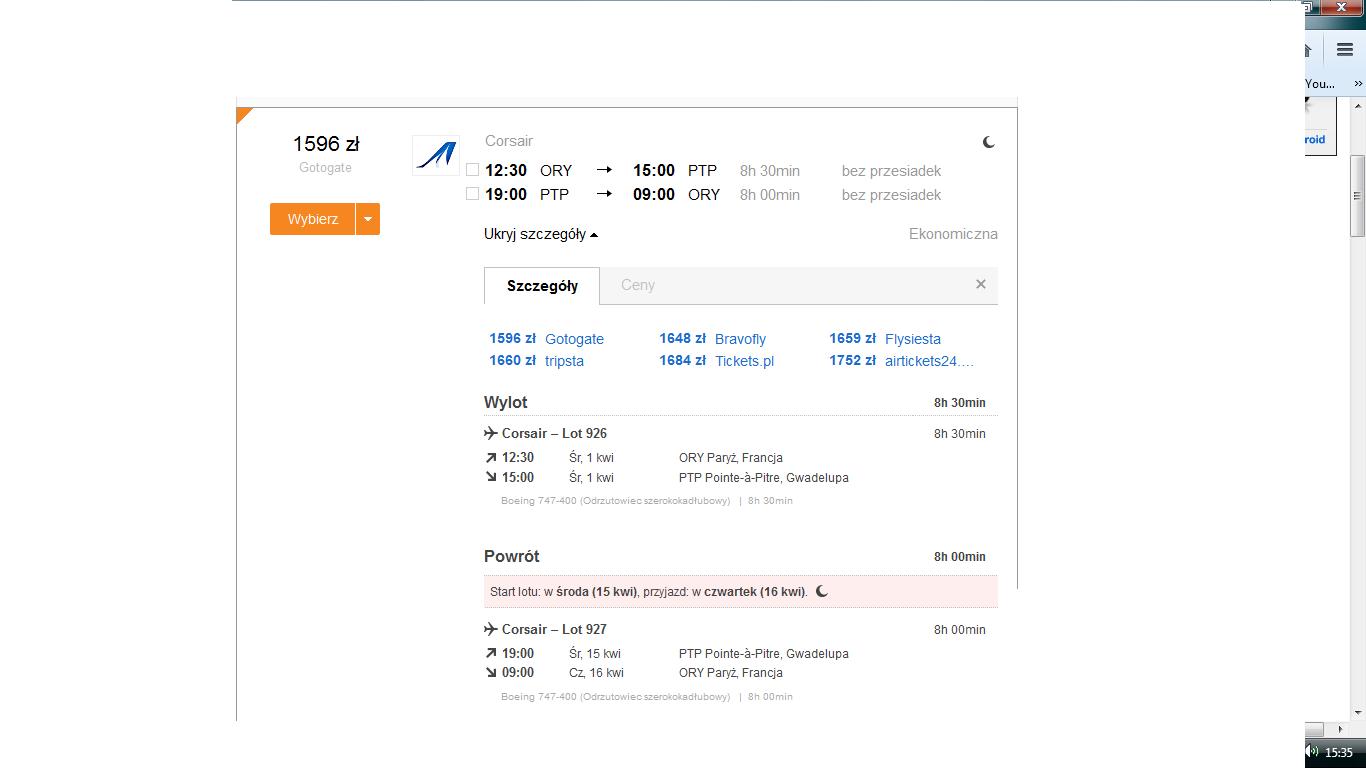Click the horizontal scrollbar right arrow
The image size is (1366, 768).
[1342, 729]
